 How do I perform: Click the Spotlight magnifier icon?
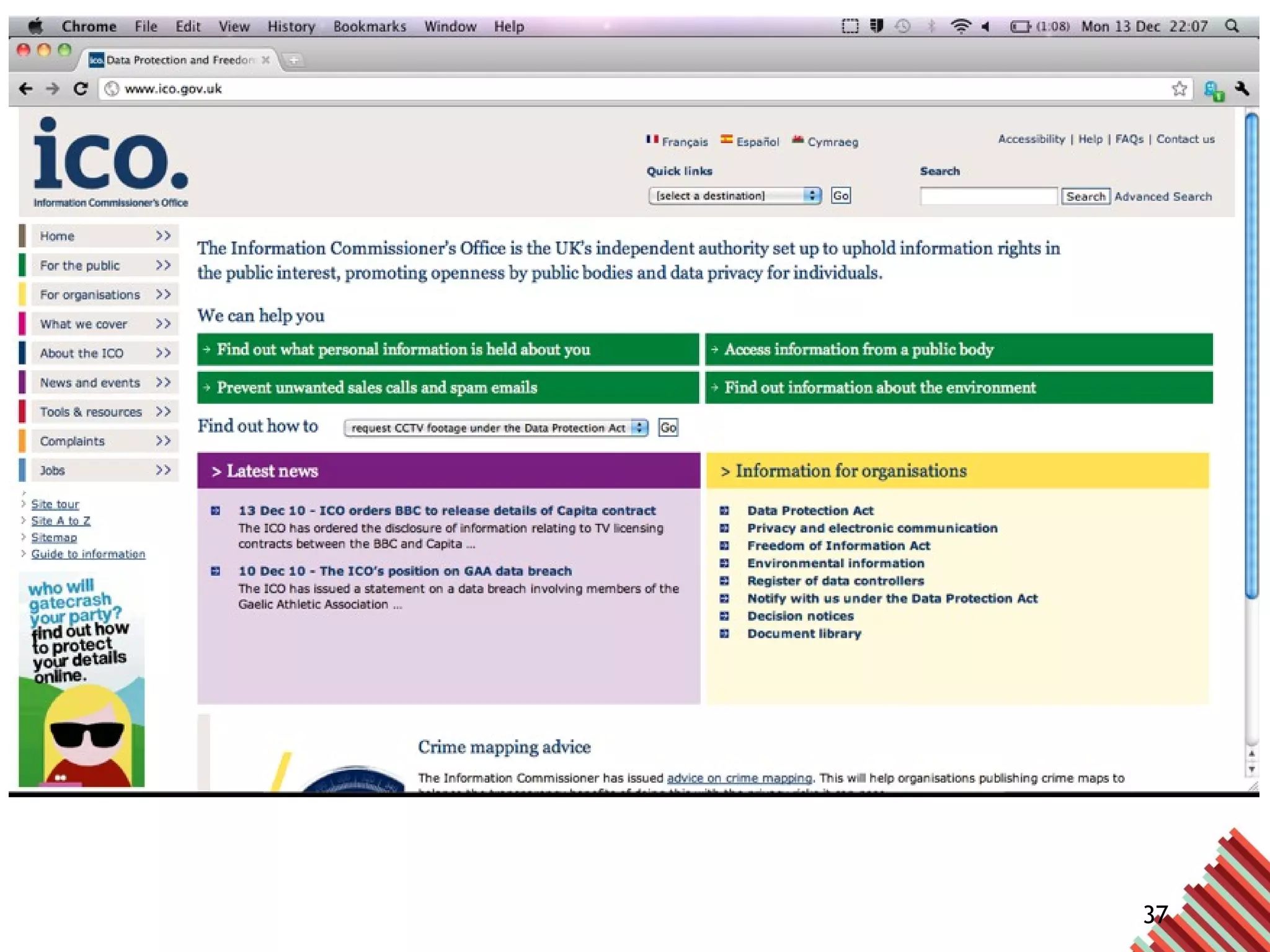click(1232, 26)
